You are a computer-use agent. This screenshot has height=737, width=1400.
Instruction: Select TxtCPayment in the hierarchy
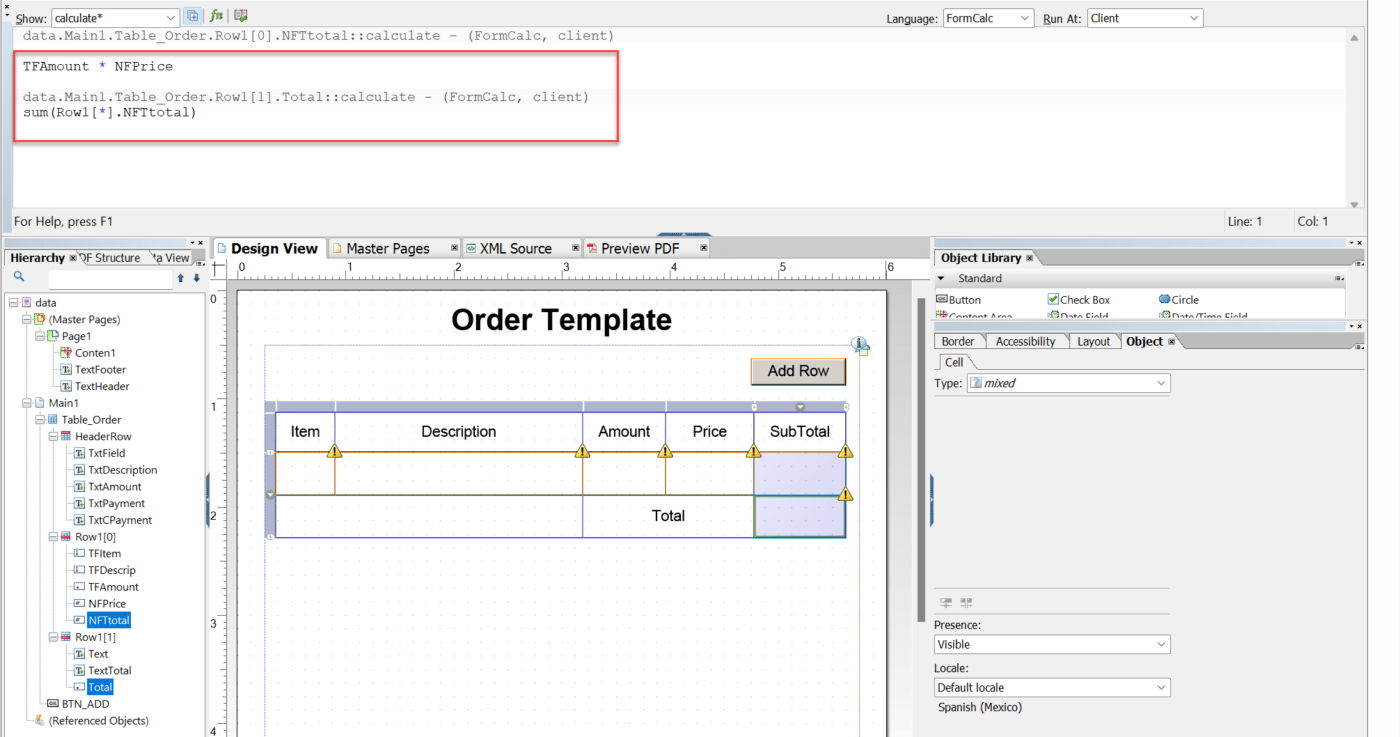coord(120,520)
